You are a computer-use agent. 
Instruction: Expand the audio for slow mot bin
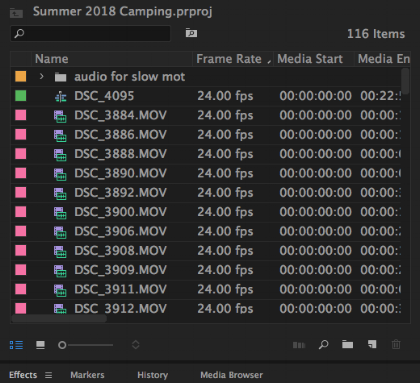click(41, 76)
